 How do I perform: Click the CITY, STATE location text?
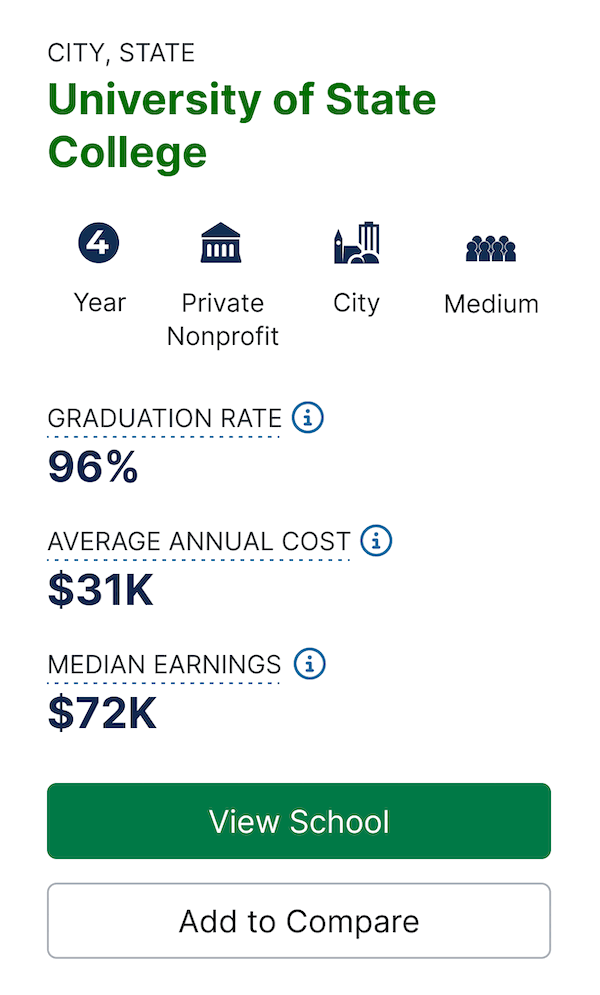point(121,53)
